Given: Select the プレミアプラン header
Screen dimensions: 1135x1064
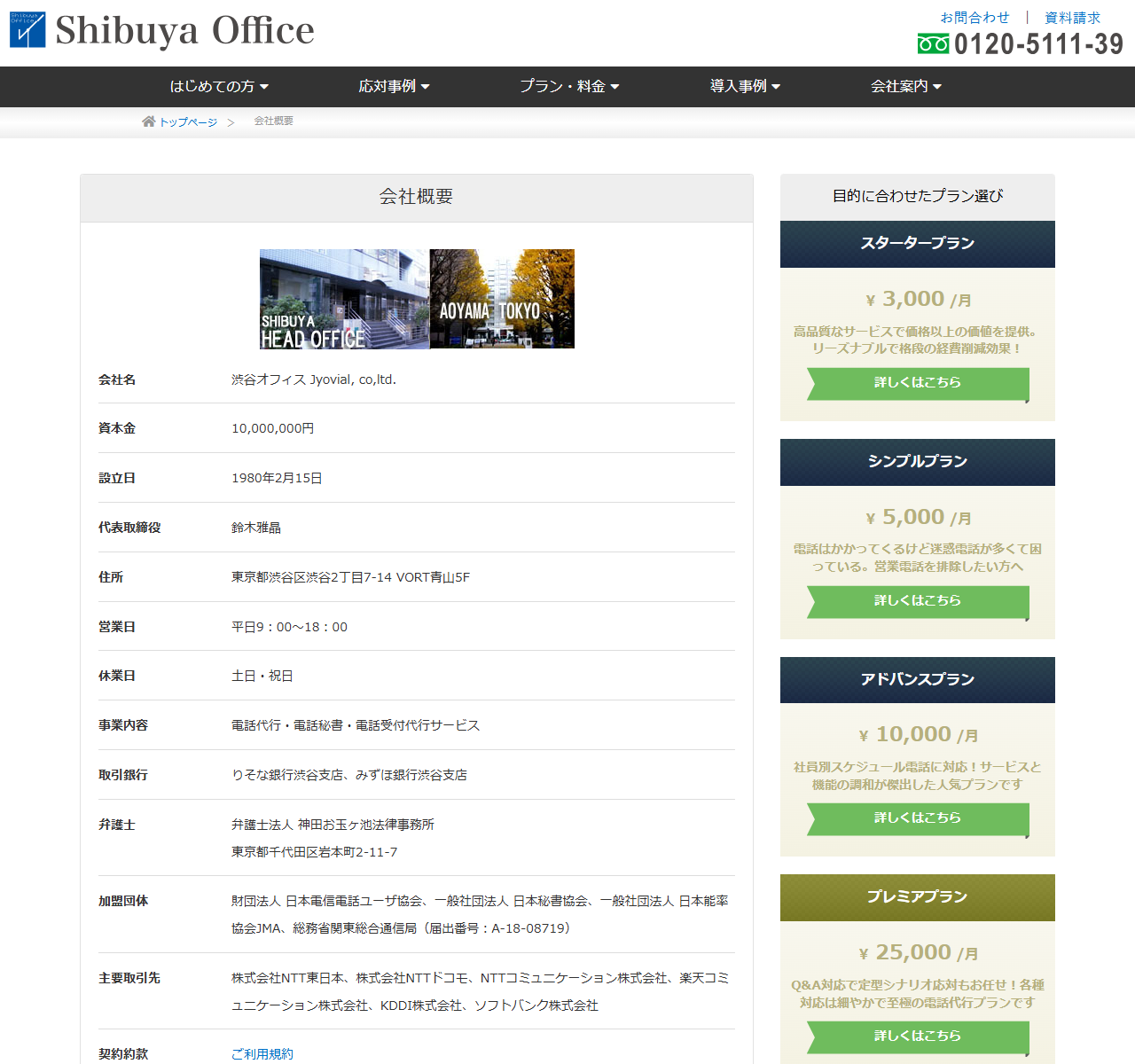Looking at the screenshot, I should tap(918, 897).
